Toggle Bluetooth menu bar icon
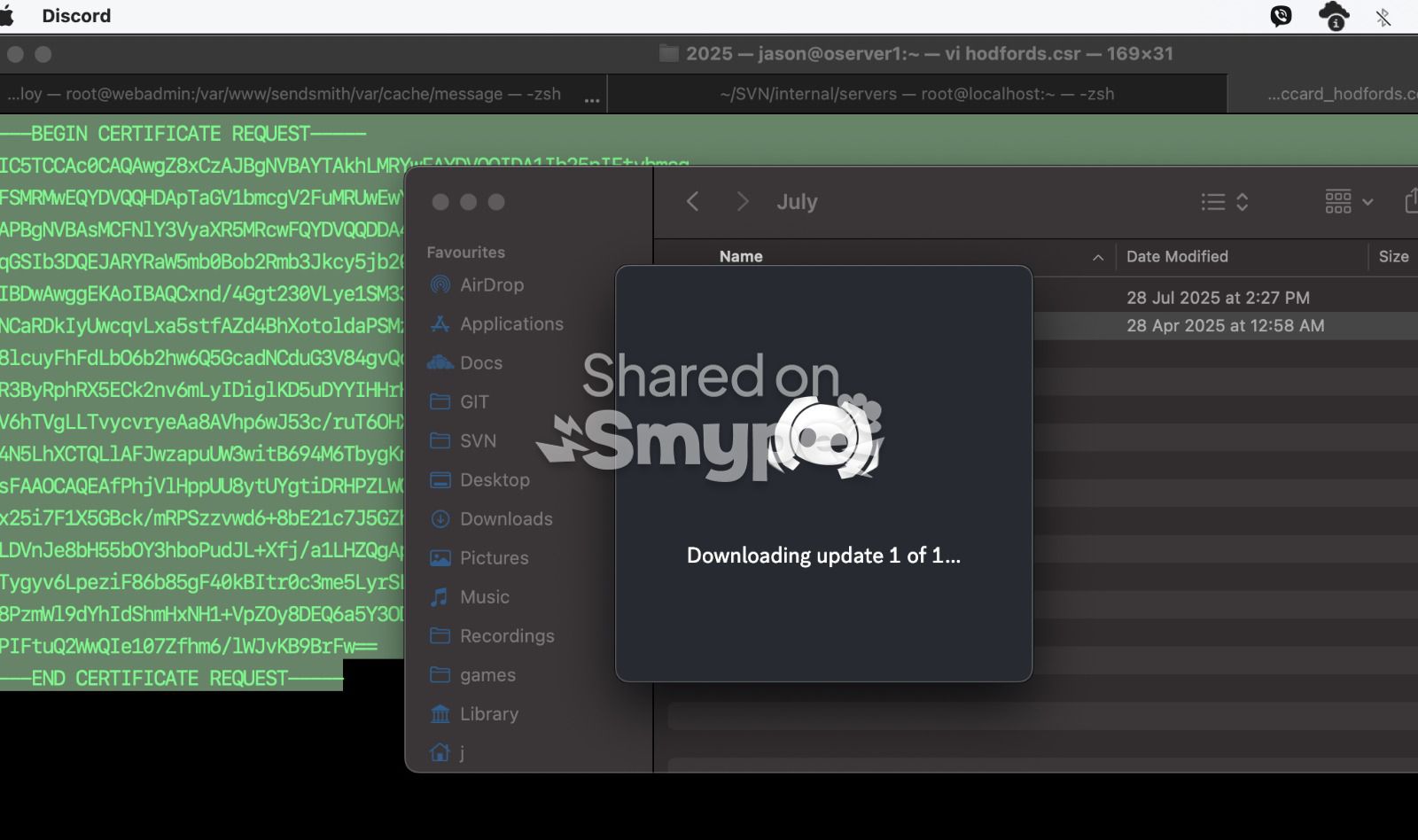1418x840 pixels. [1383, 16]
